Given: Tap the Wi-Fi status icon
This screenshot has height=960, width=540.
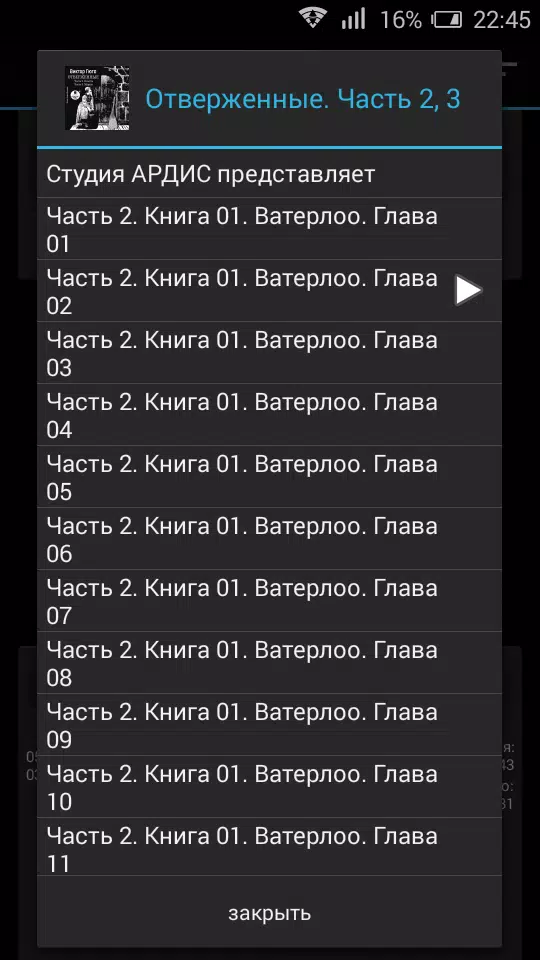Looking at the screenshot, I should click(313, 18).
